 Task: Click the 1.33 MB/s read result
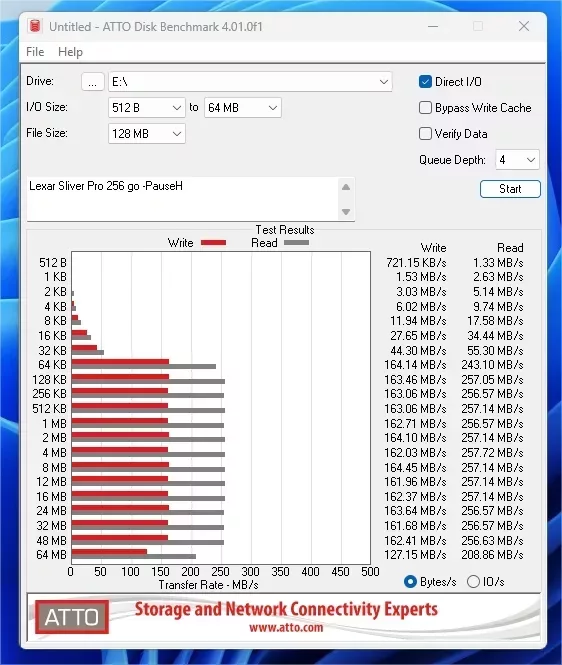tap(498, 263)
